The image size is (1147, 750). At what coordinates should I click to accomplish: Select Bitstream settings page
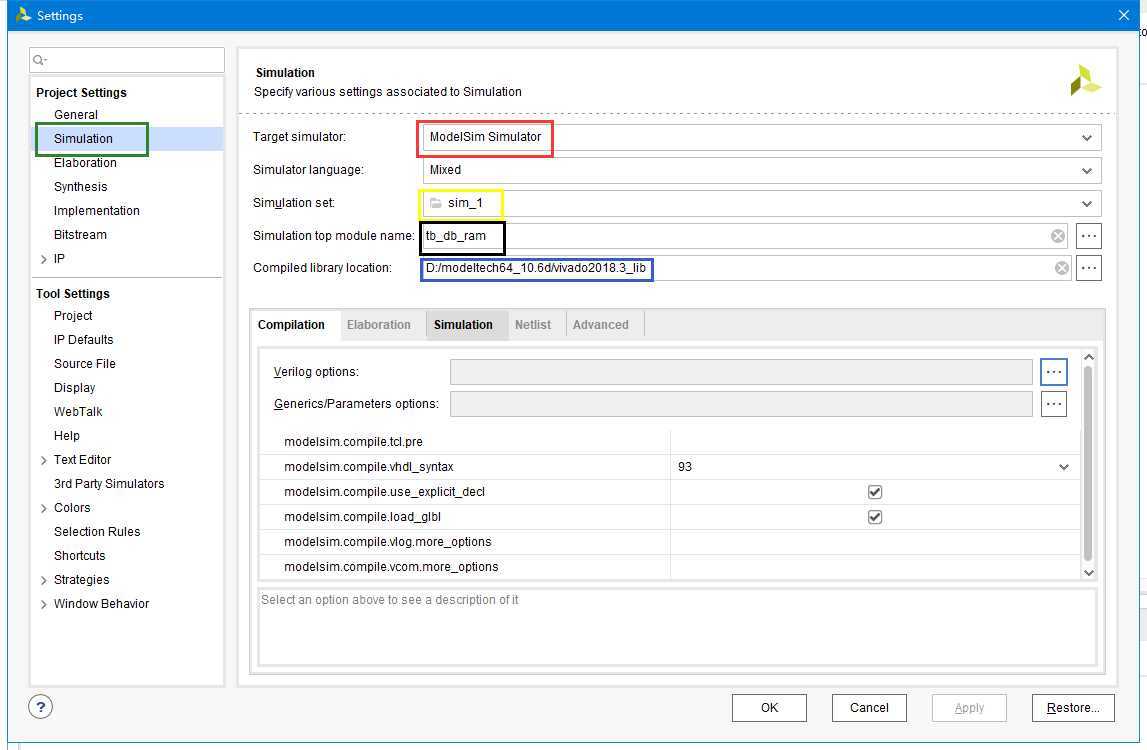click(80, 235)
